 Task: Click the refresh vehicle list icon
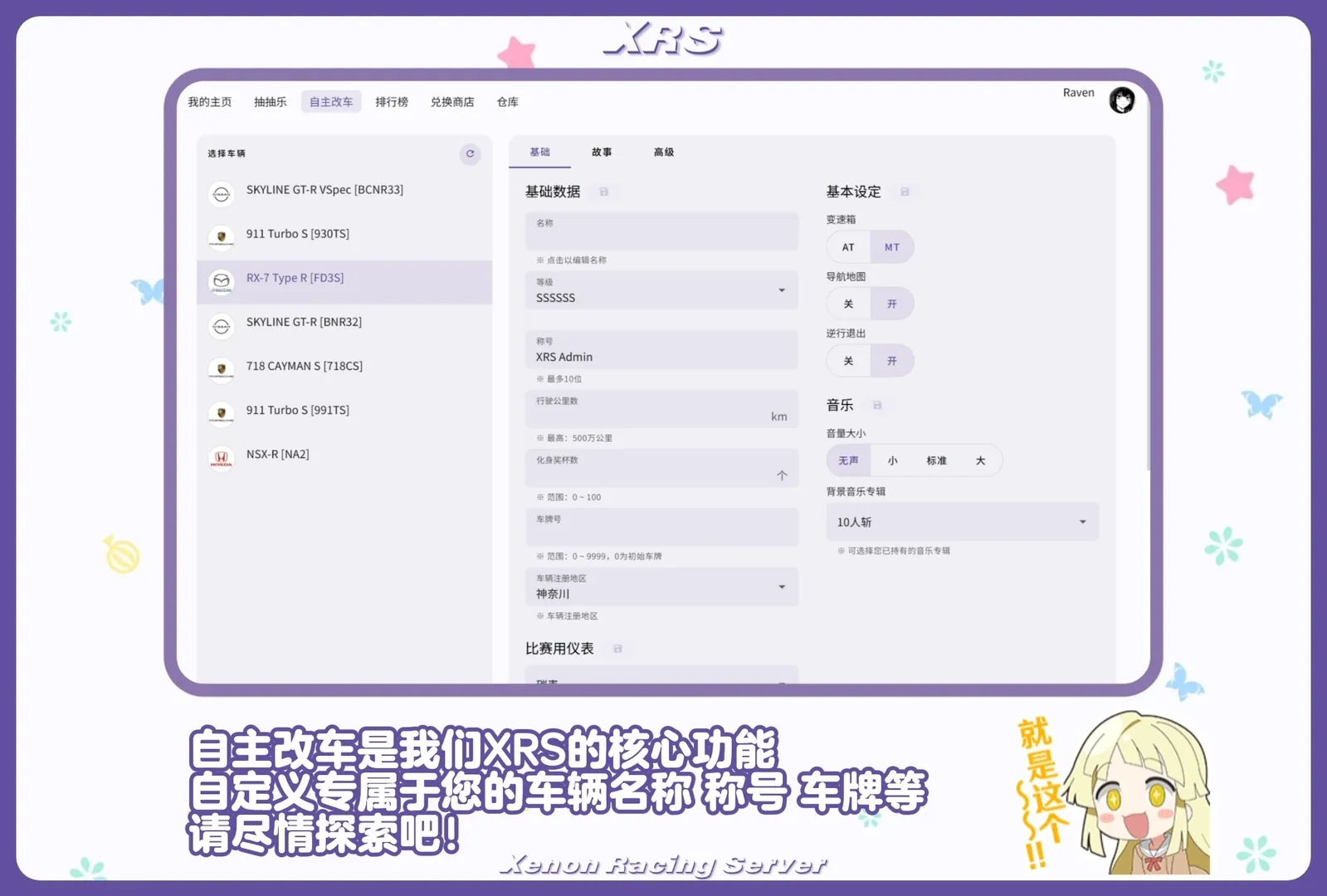pos(470,153)
